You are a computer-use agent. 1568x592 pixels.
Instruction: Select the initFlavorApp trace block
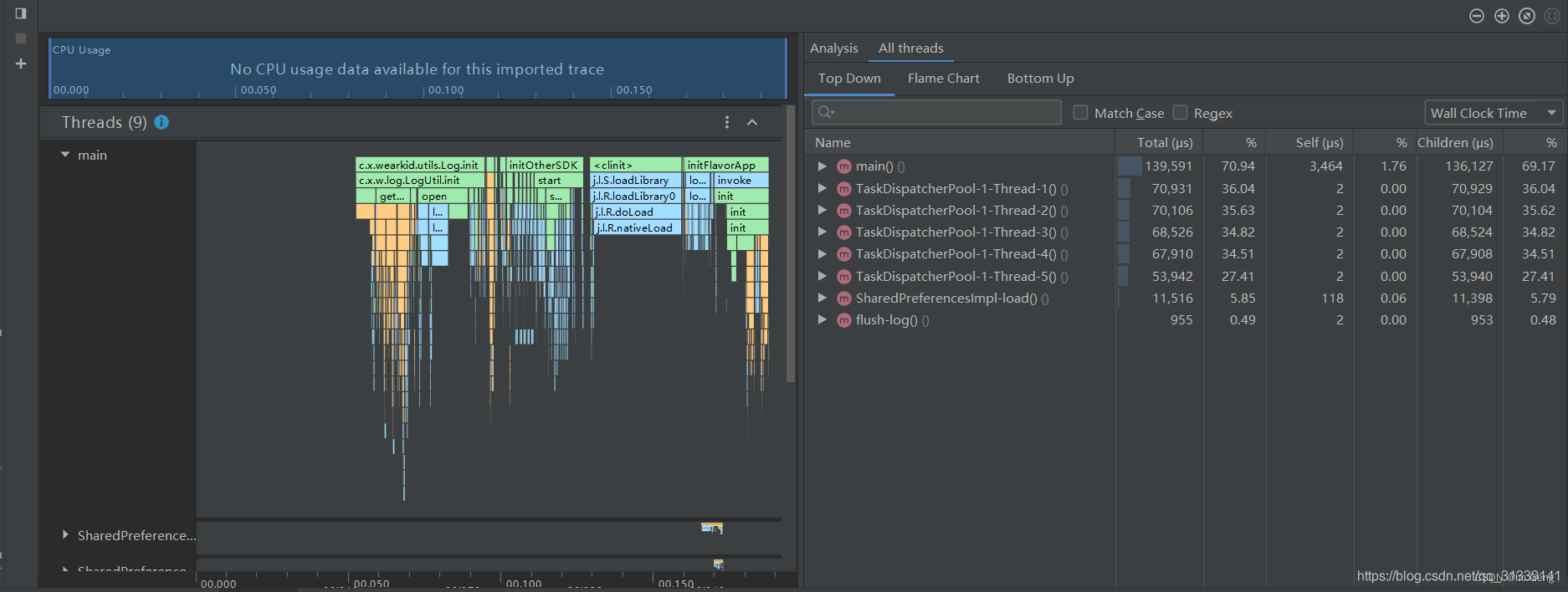click(725, 165)
